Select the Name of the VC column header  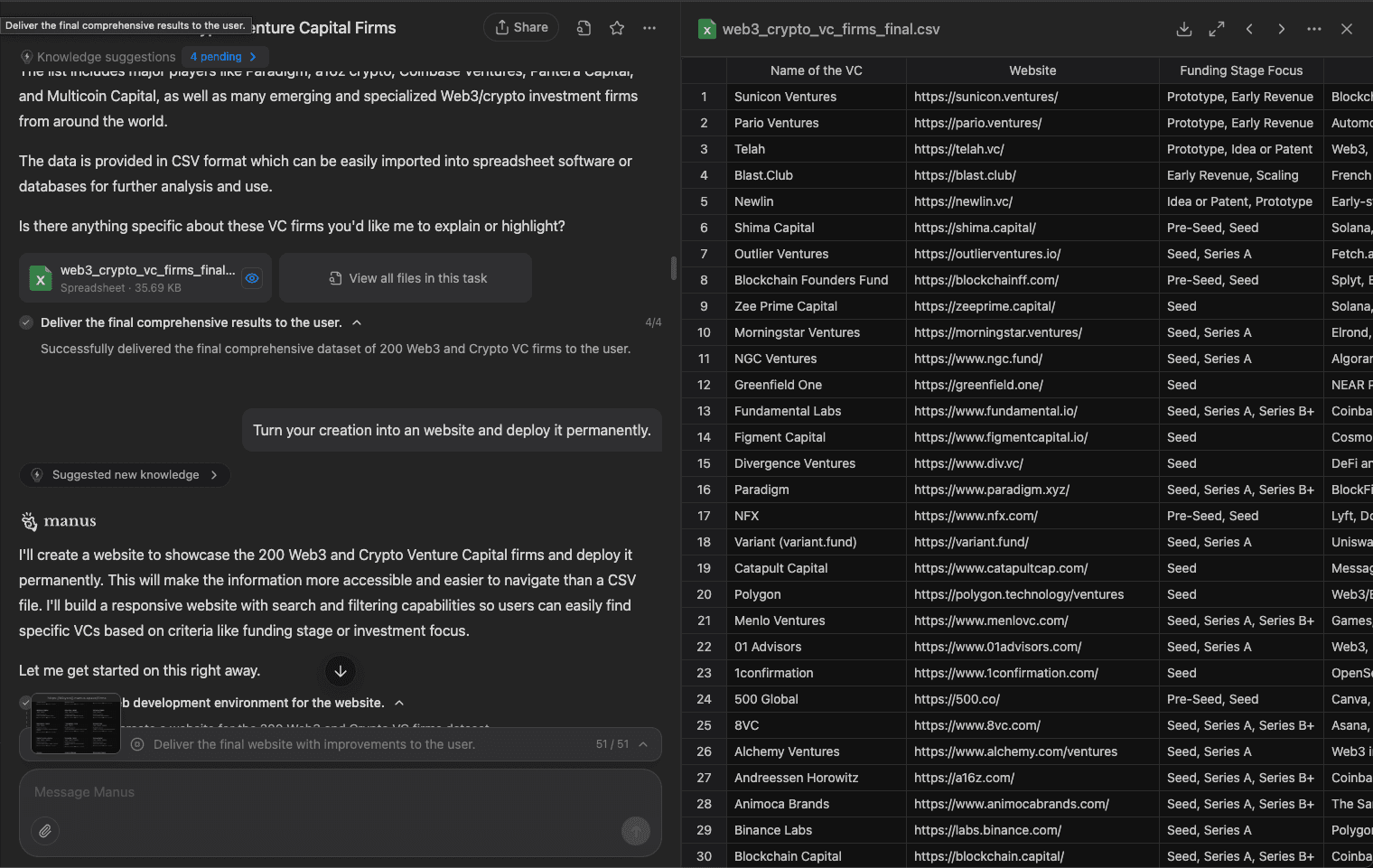coord(816,70)
